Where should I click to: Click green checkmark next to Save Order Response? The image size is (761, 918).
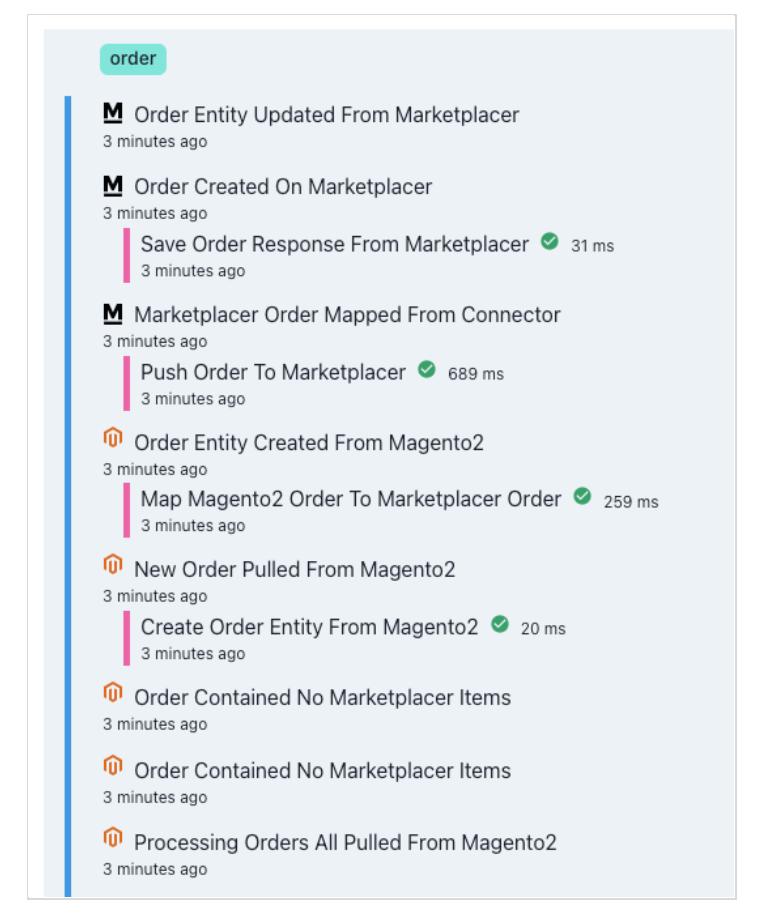(549, 242)
